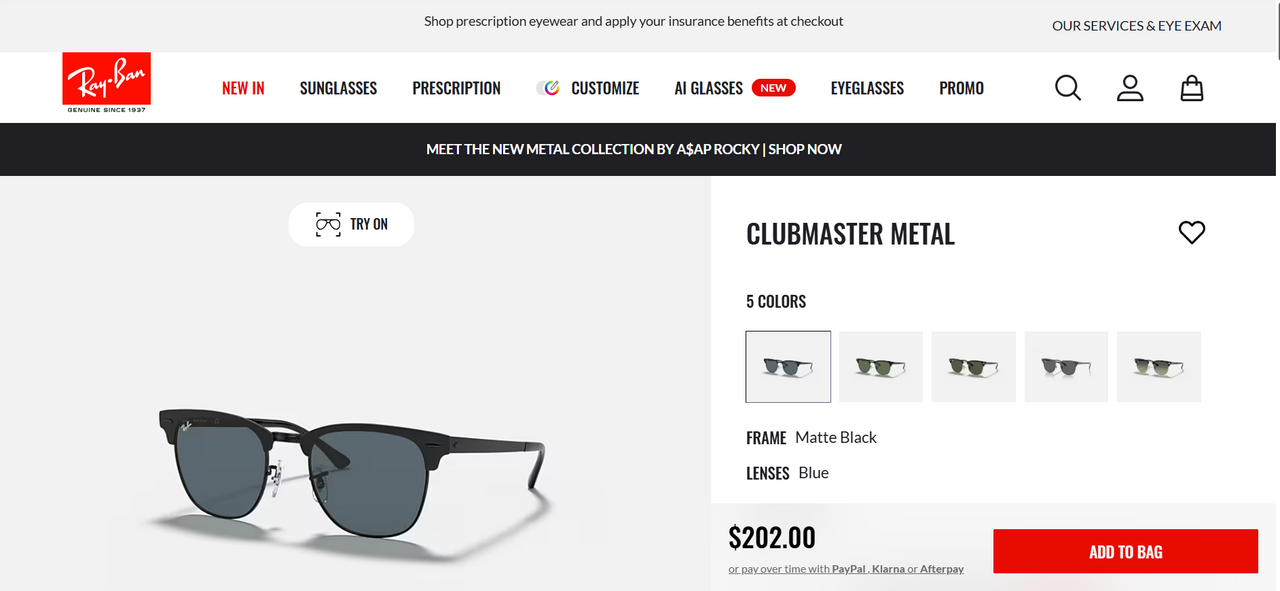Click the Add to Bag button
Screen dimensions: 1280x591
coord(1125,552)
